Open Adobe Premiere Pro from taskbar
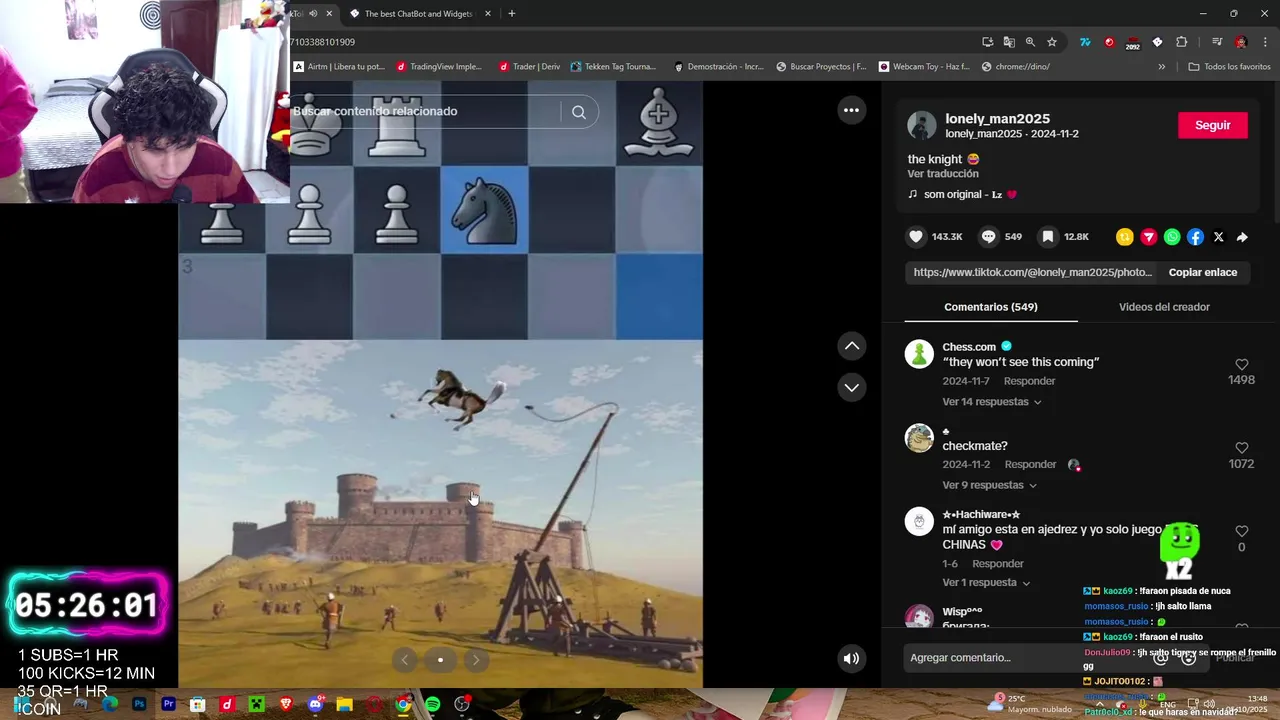The image size is (1280, 720). point(168,704)
